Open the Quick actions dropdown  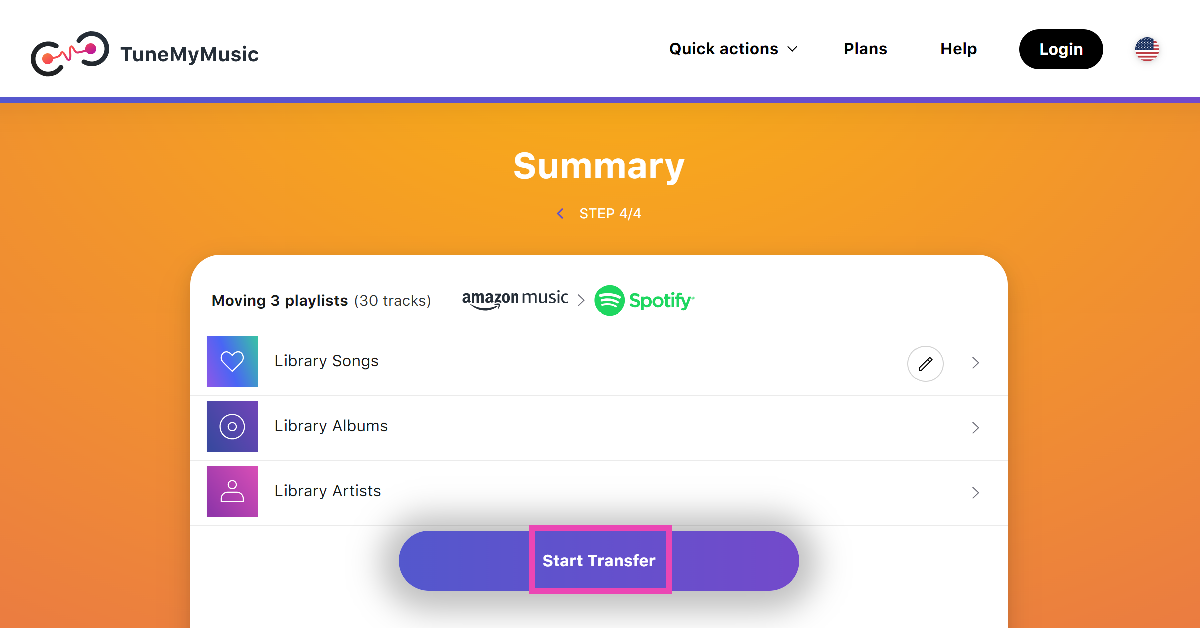click(x=733, y=49)
